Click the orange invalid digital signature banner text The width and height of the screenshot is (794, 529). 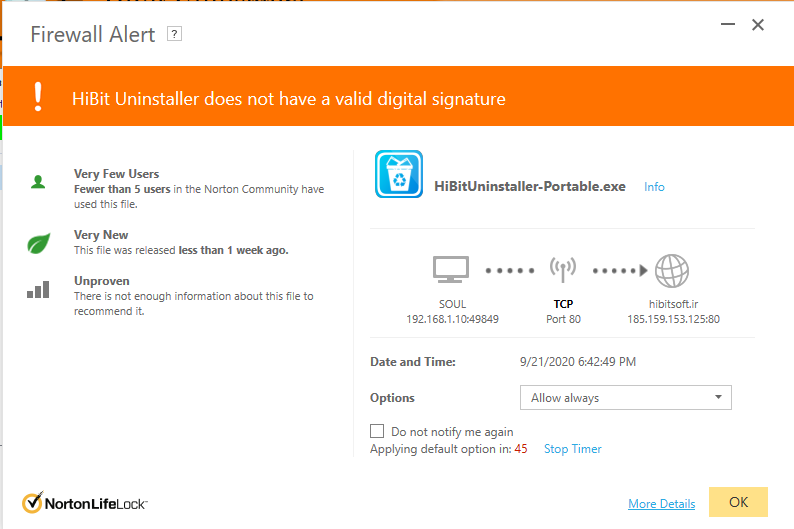pyautogui.click(x=289, y=98)
